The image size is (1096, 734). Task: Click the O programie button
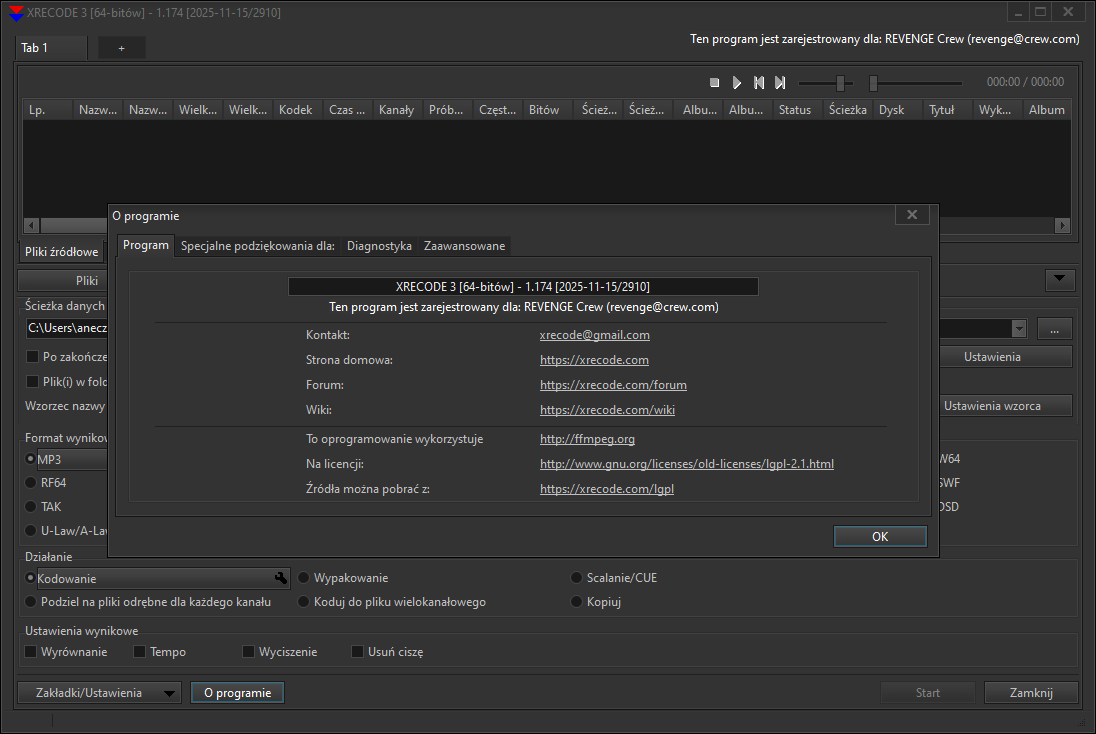[x=238, y=693]
